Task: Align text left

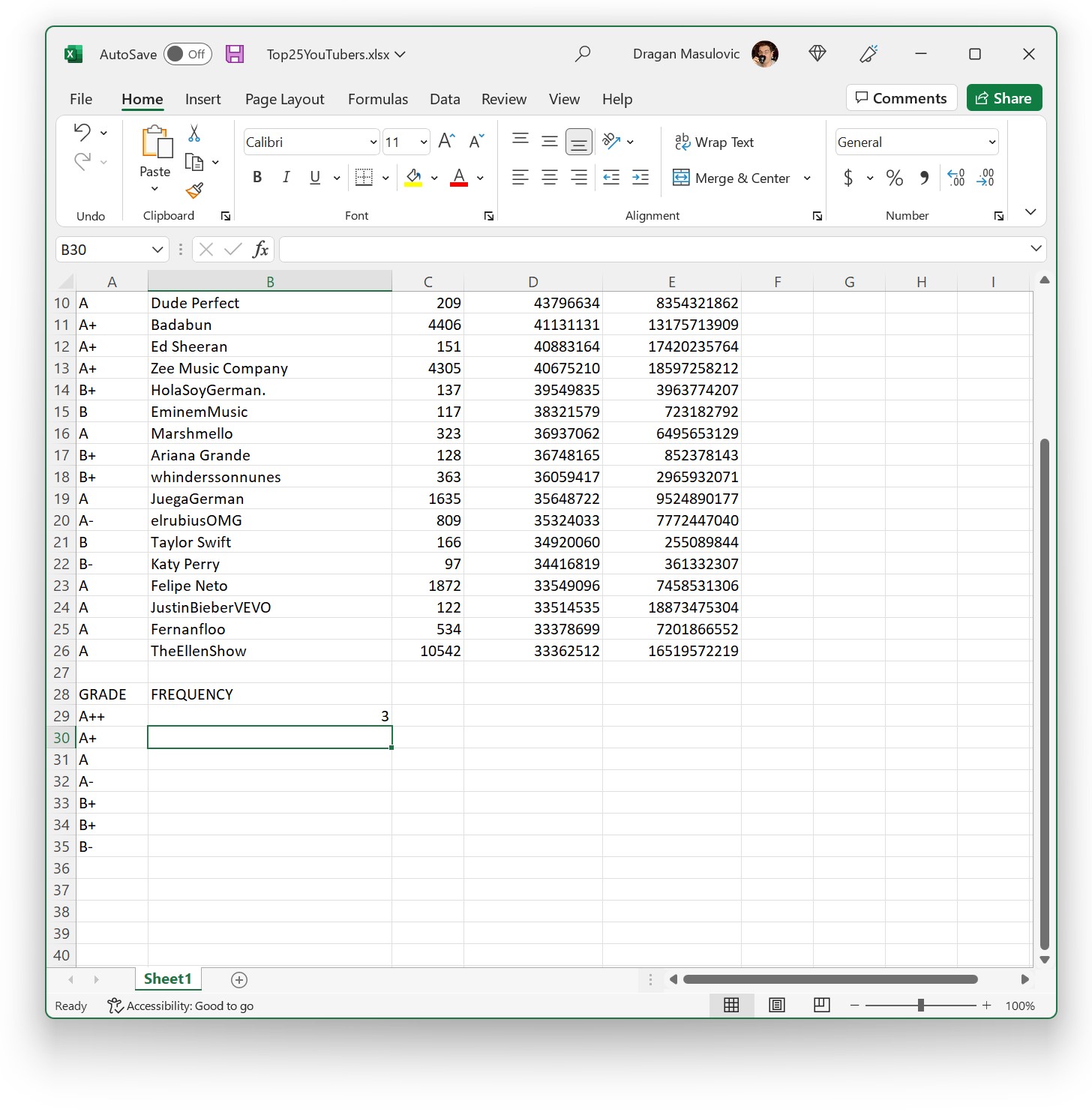Action: coord(520,177)
